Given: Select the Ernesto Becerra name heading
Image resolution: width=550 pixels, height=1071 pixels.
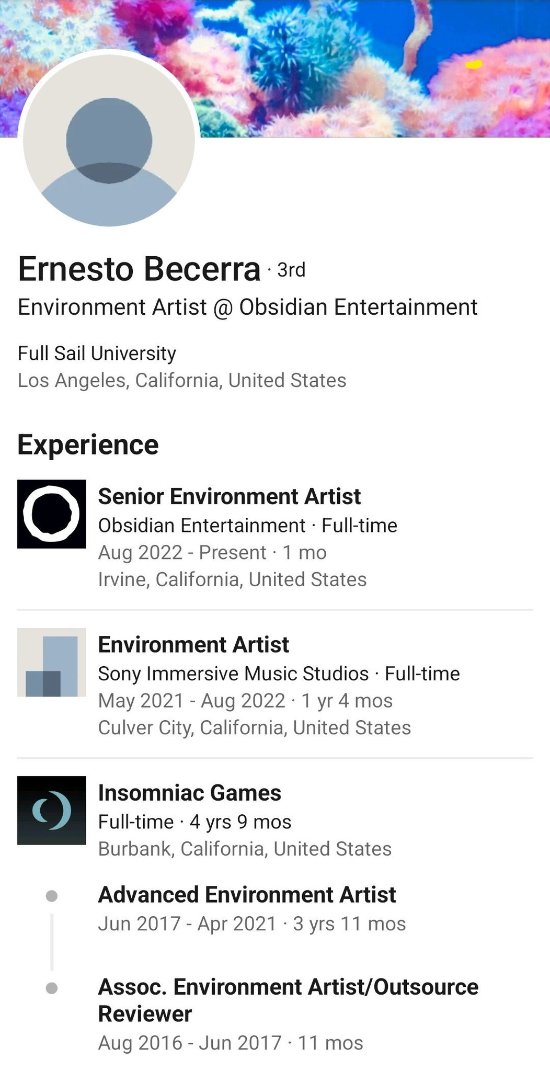Looking at the screenshot, I should point(139,269).
